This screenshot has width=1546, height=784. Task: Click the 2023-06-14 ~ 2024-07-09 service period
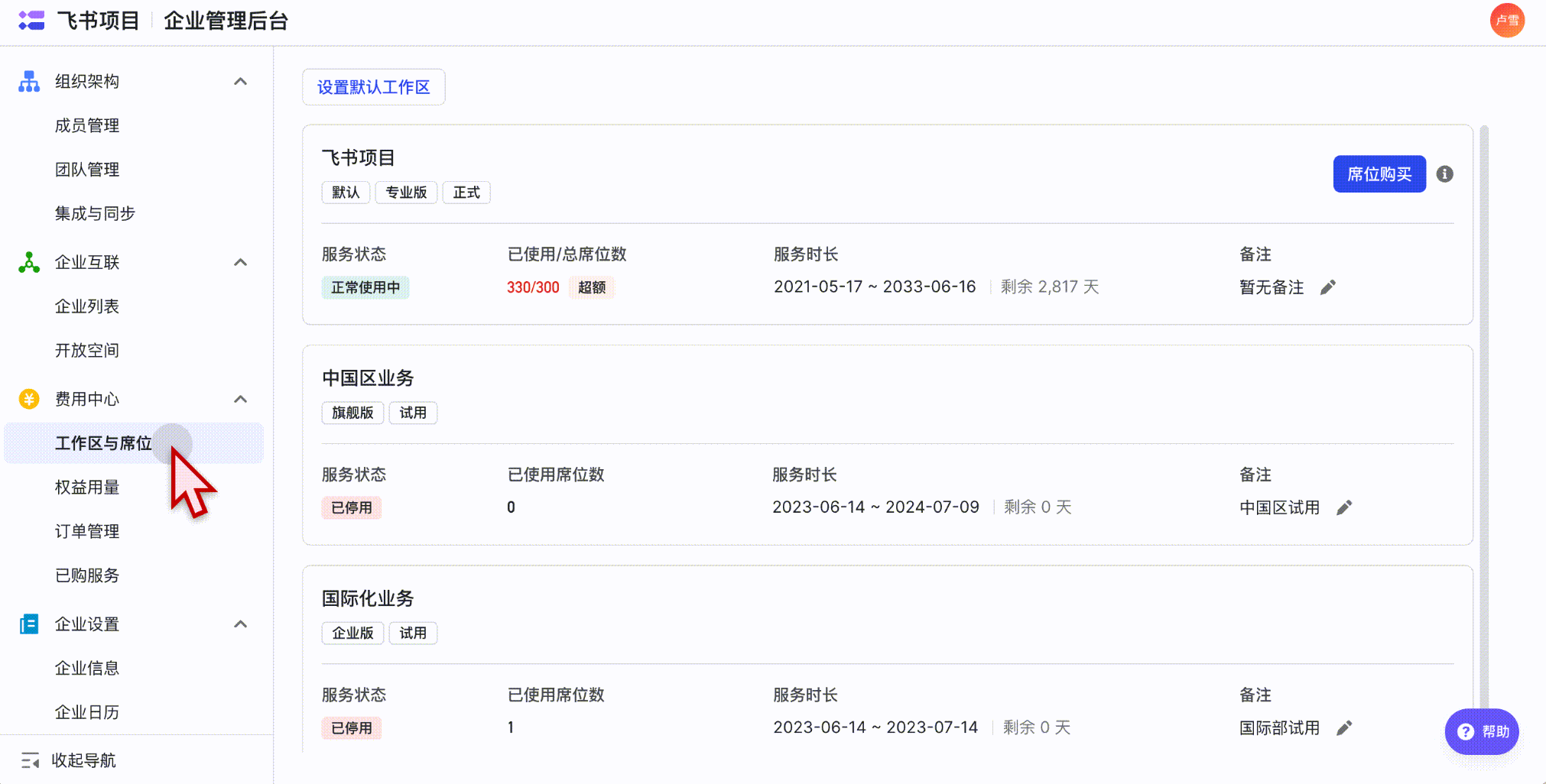pyautogui.click(x=875, y=507)
